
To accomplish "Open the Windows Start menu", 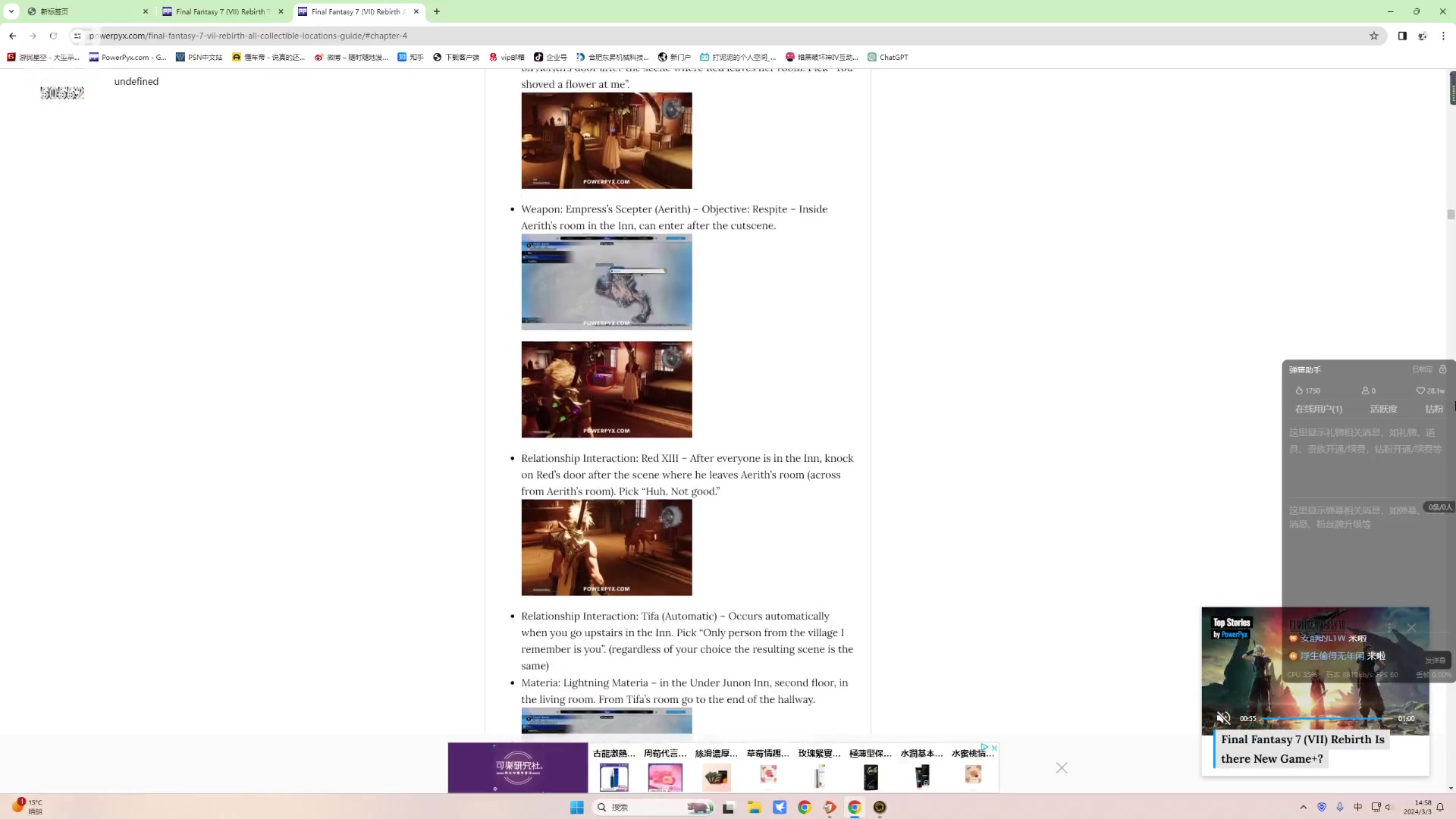I will (x=577, y=807).
